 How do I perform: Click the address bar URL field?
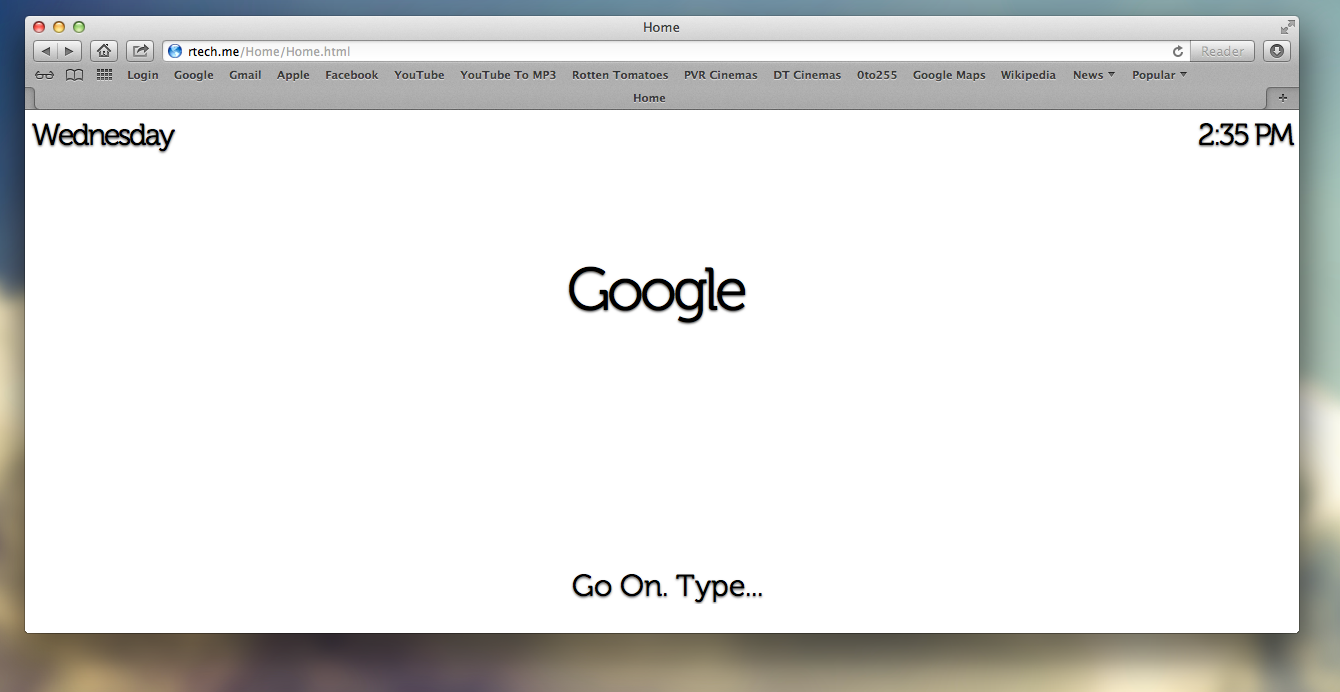point(676,51)
